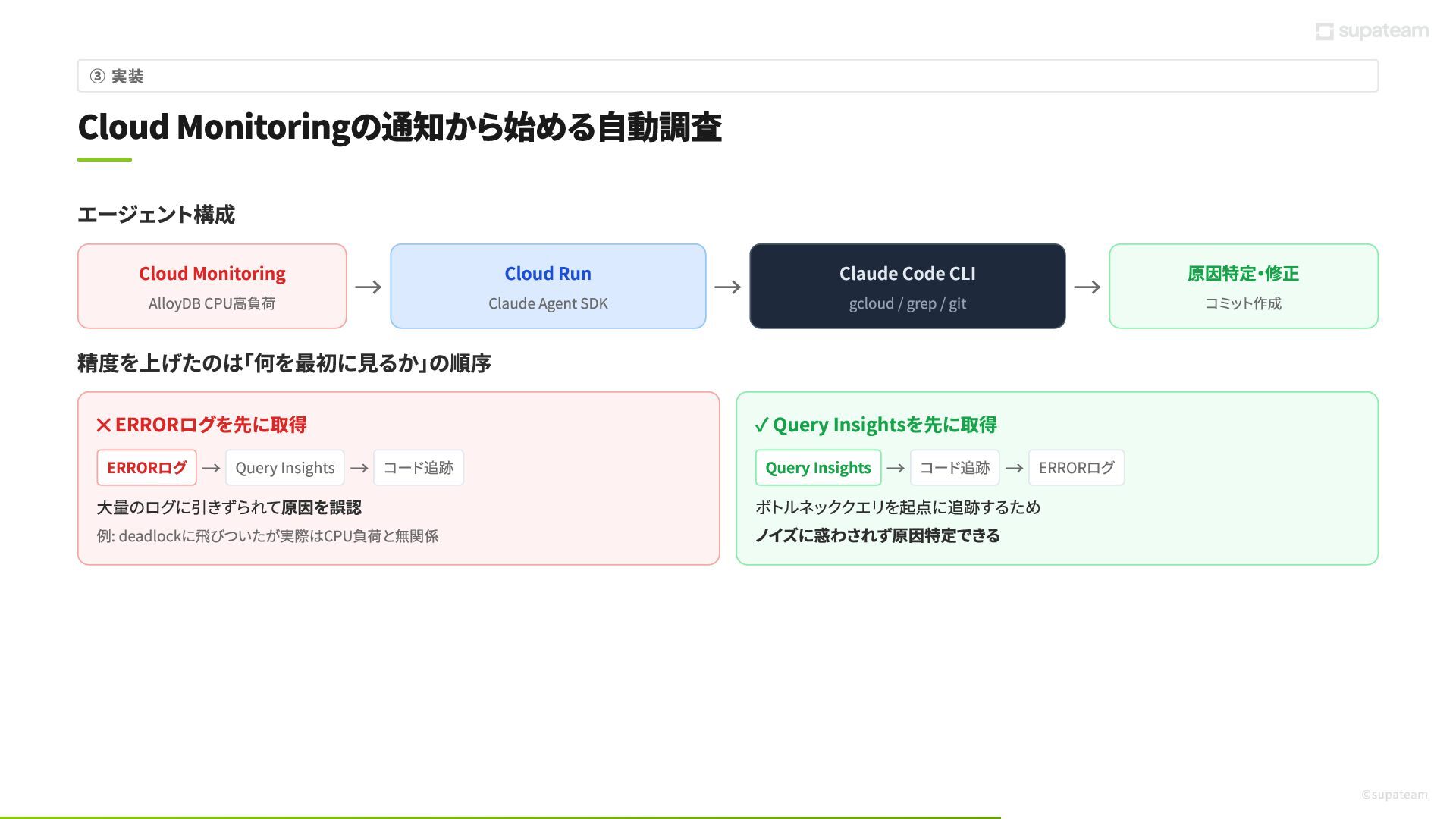1456x819 pixels.
Task: Select the Cloud Run box
Action: [548, 286]
